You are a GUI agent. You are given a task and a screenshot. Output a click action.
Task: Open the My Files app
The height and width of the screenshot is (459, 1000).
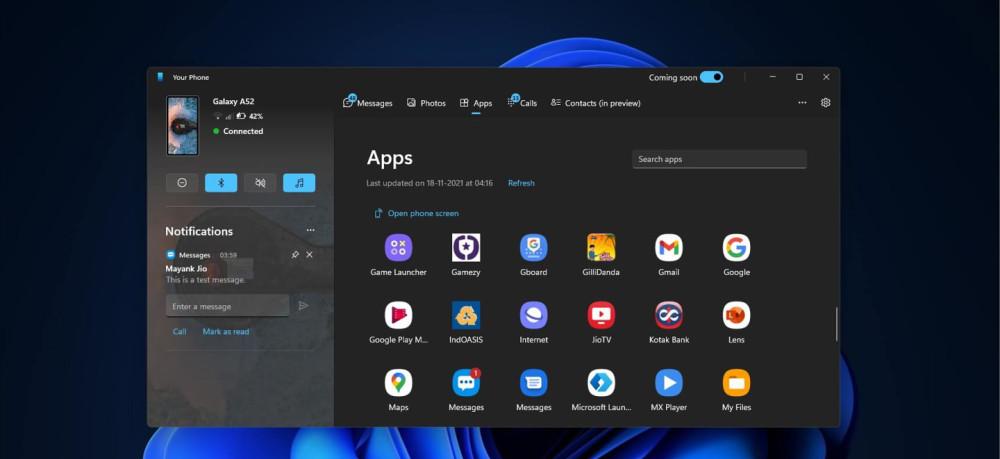737,383
